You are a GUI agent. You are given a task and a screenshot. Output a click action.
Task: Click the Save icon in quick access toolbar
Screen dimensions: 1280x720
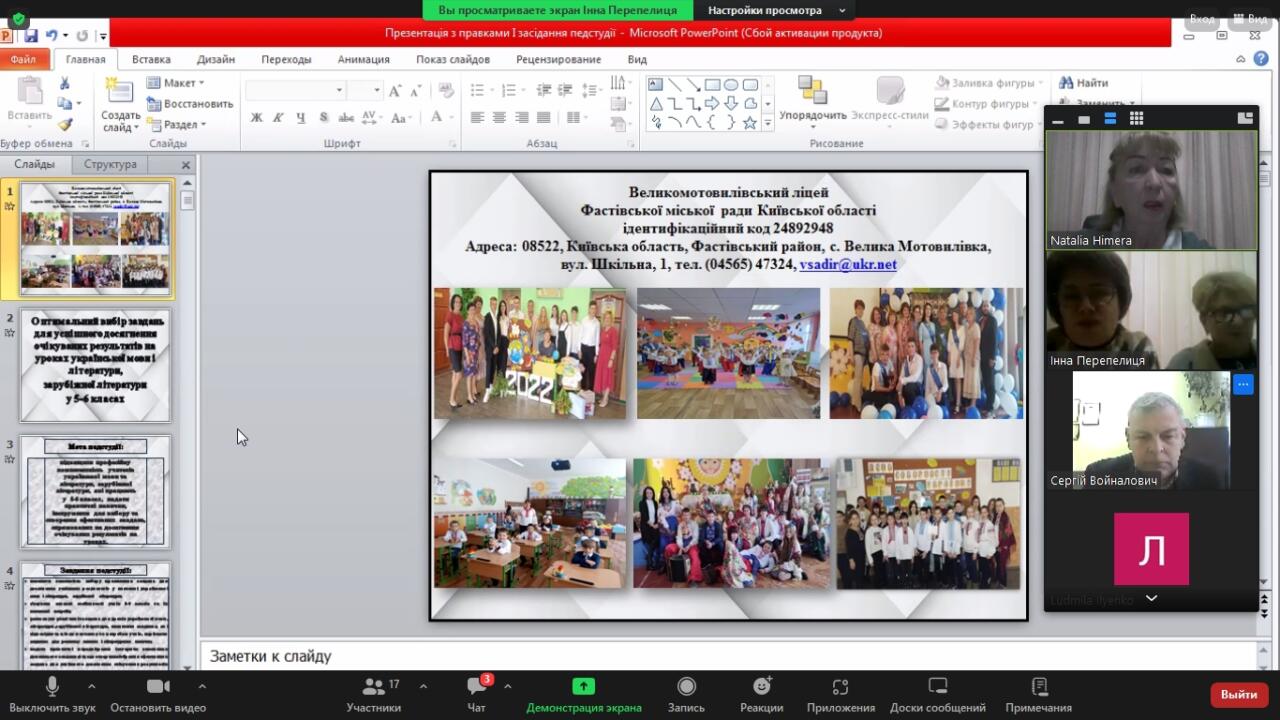30,36
